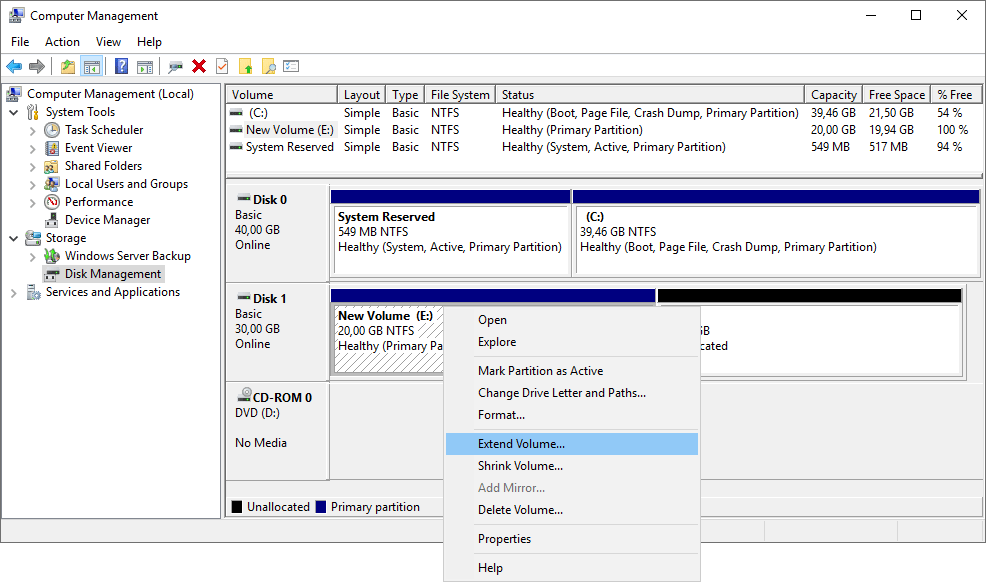Toggle the Show/Hide Console Tree toolbar button
This screenshot has height=582, width=986.
tap(92, 66)
